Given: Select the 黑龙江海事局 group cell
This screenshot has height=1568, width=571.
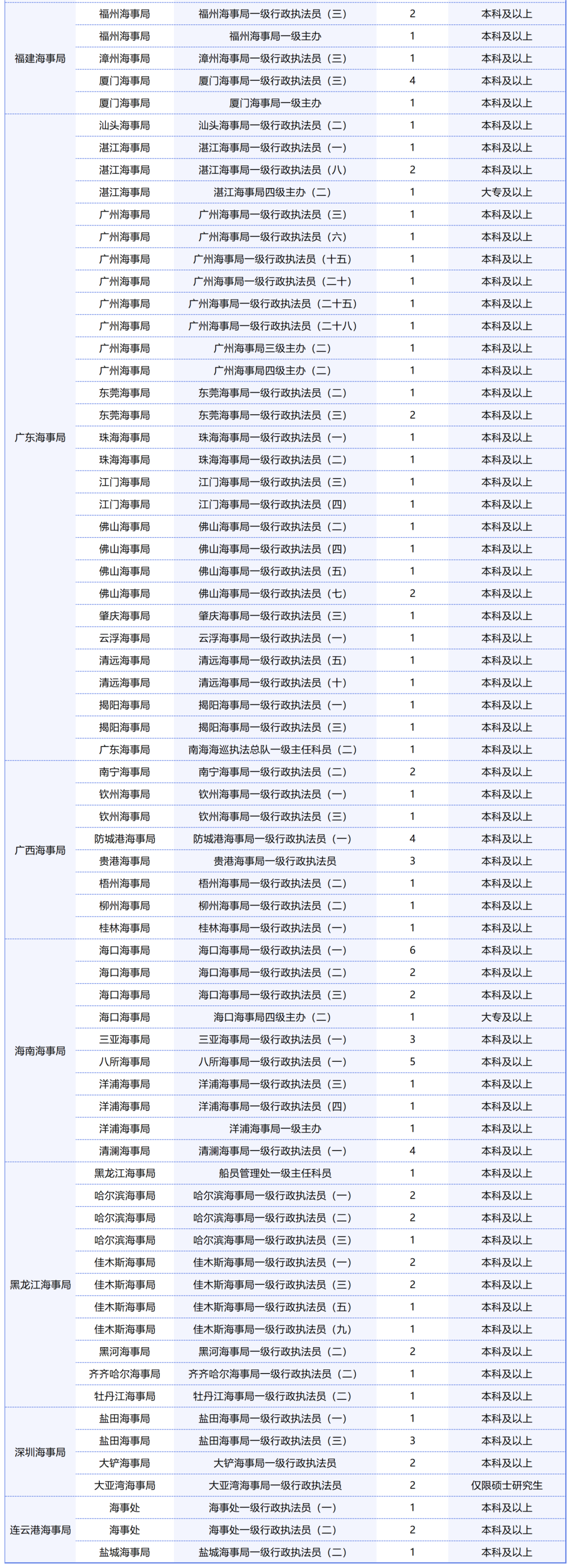Looking at the screenshot, I should 40,1284.
